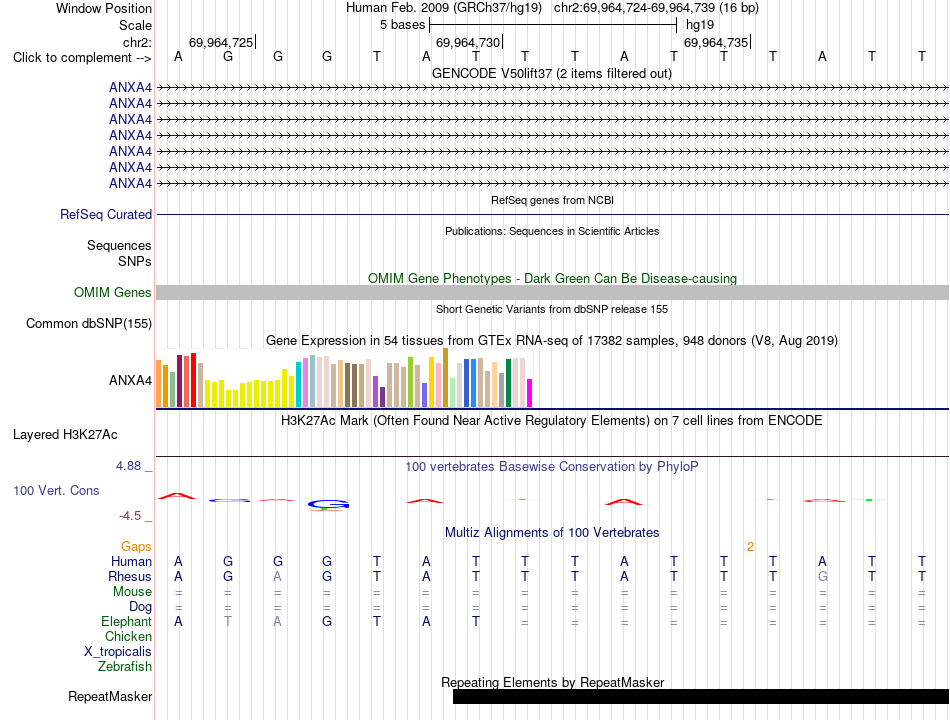Click the Window Position label
This screenshot has width=950, height=720.
(x=104, y=8)
